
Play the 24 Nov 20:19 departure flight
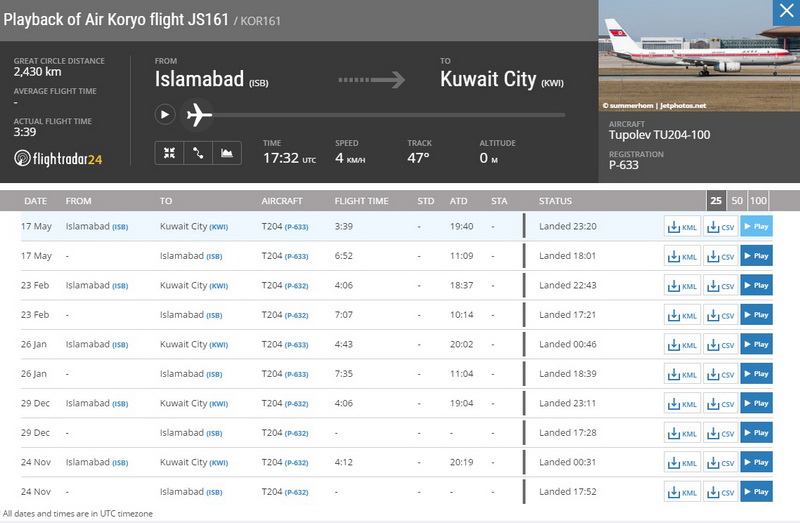pyautogui.click(x=757, y=462)
